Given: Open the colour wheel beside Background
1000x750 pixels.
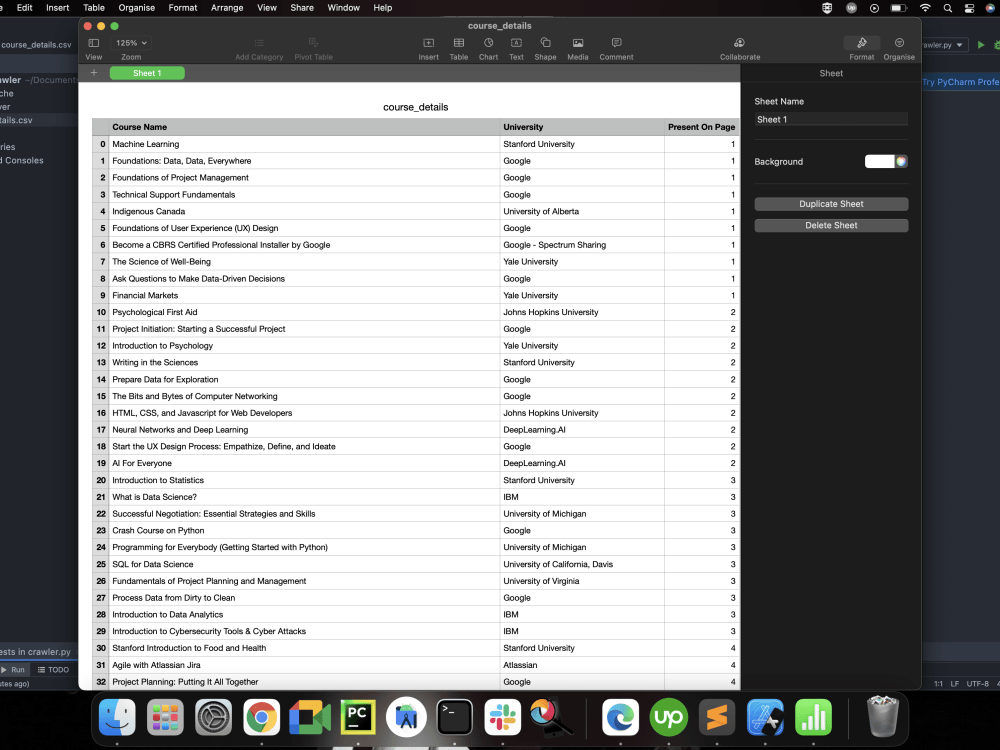Looking at the screenshot, I should (901, 161).
